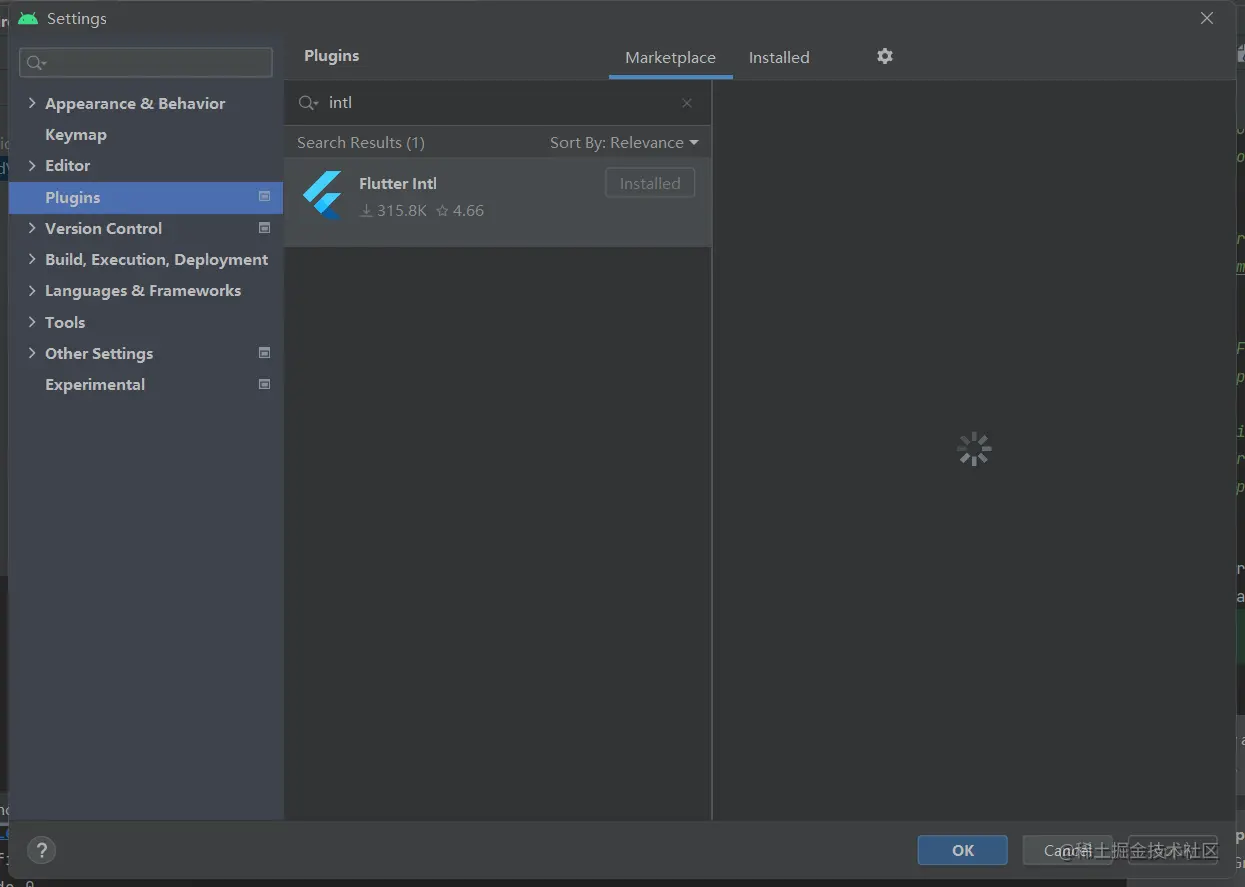Select Keymap in settings tree
The image size is (1245, 887).
[76, 134]
